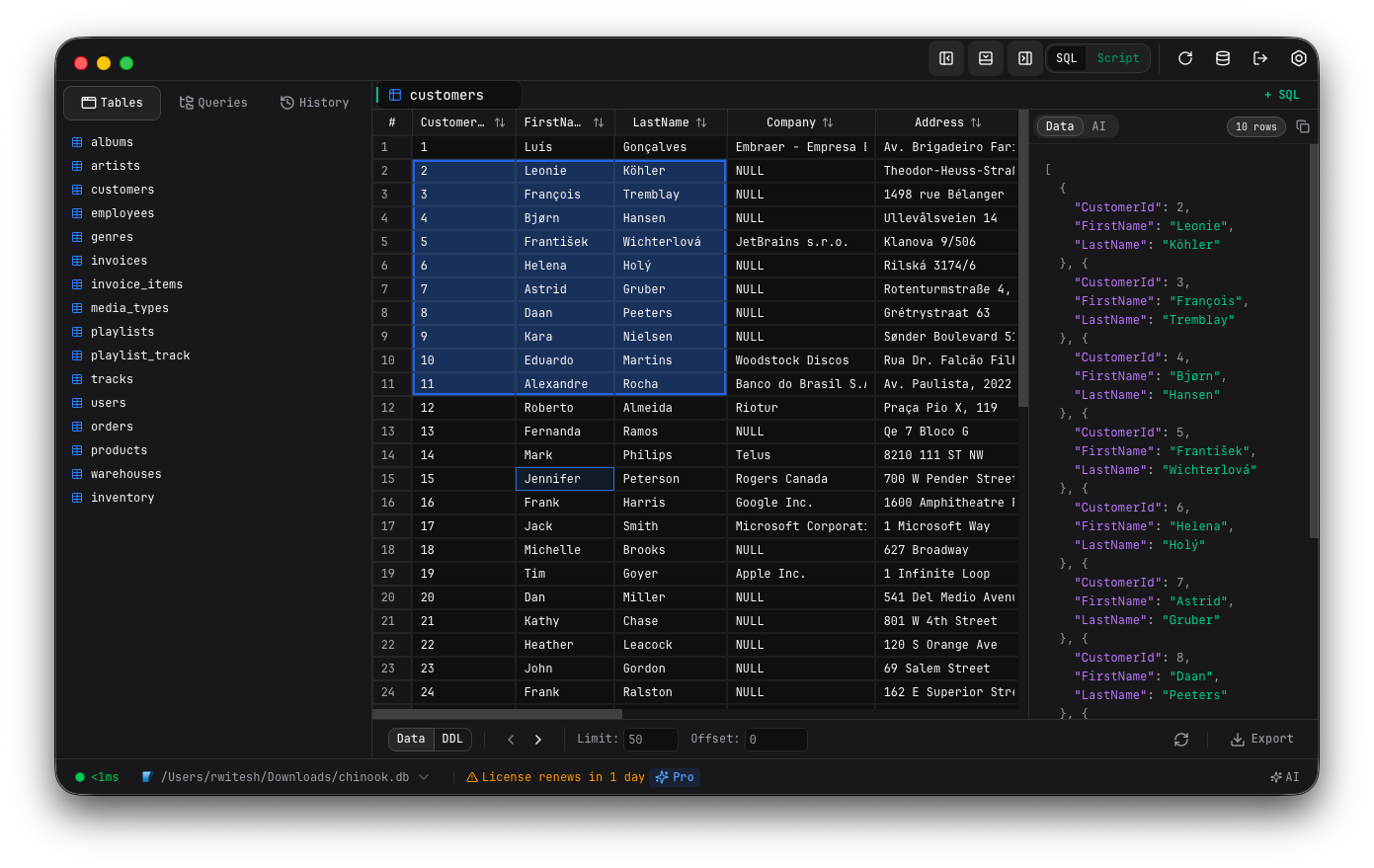Switch bottom view to DDL
Image resolution: width=1374 pixels, height=868 pixels.
[x=452, y=739]
